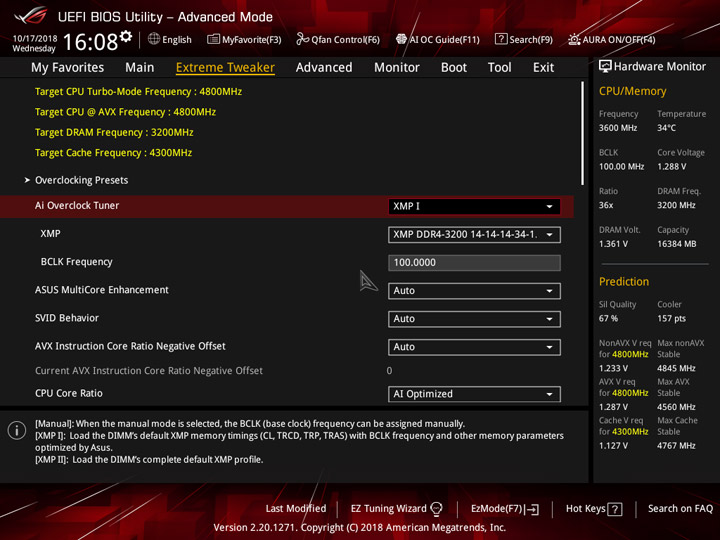This screenshot has width=720, height=540.
Task: Click the info icon beside help text
Action: (x=17, y=430)
